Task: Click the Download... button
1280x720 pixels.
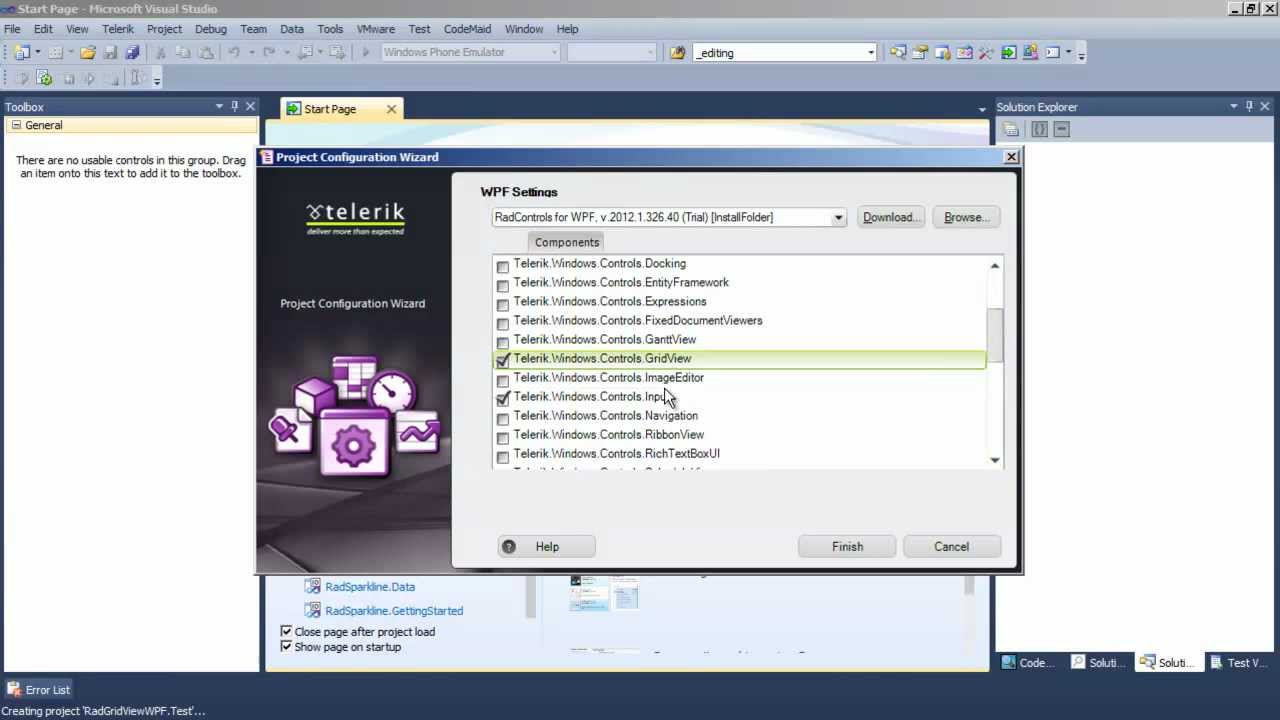Action: 890,217
